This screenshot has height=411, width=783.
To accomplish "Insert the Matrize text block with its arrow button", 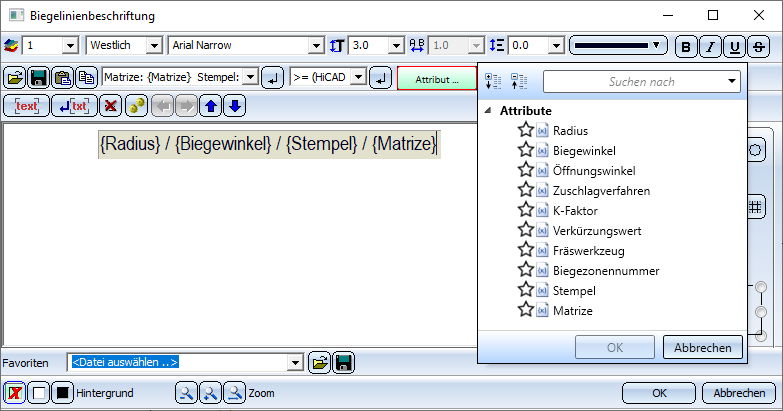I will [272, 78].
